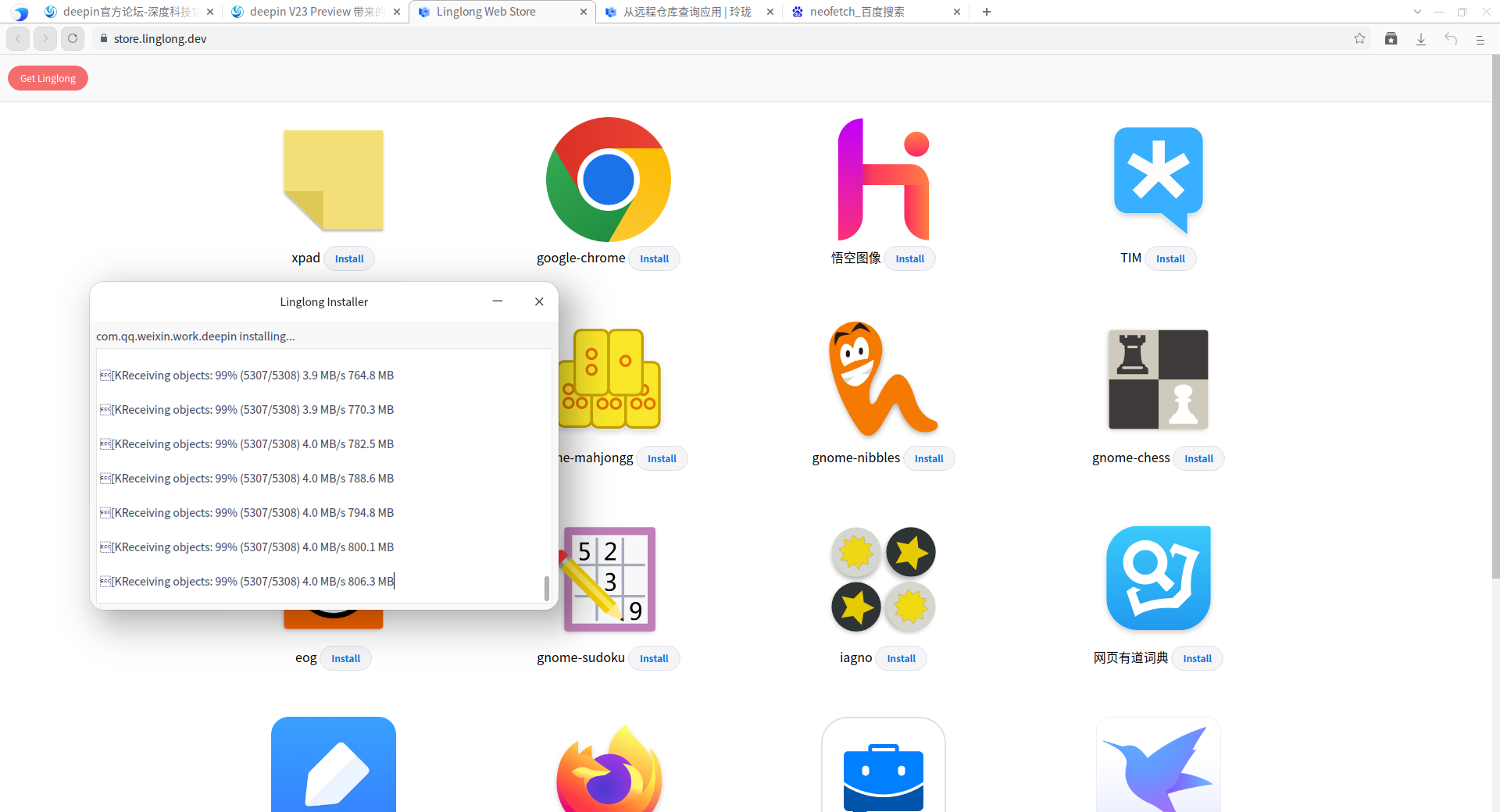Click the xpad sticky note icon
The width and height of the screenshot is (1500, 812).
point(334,180)
